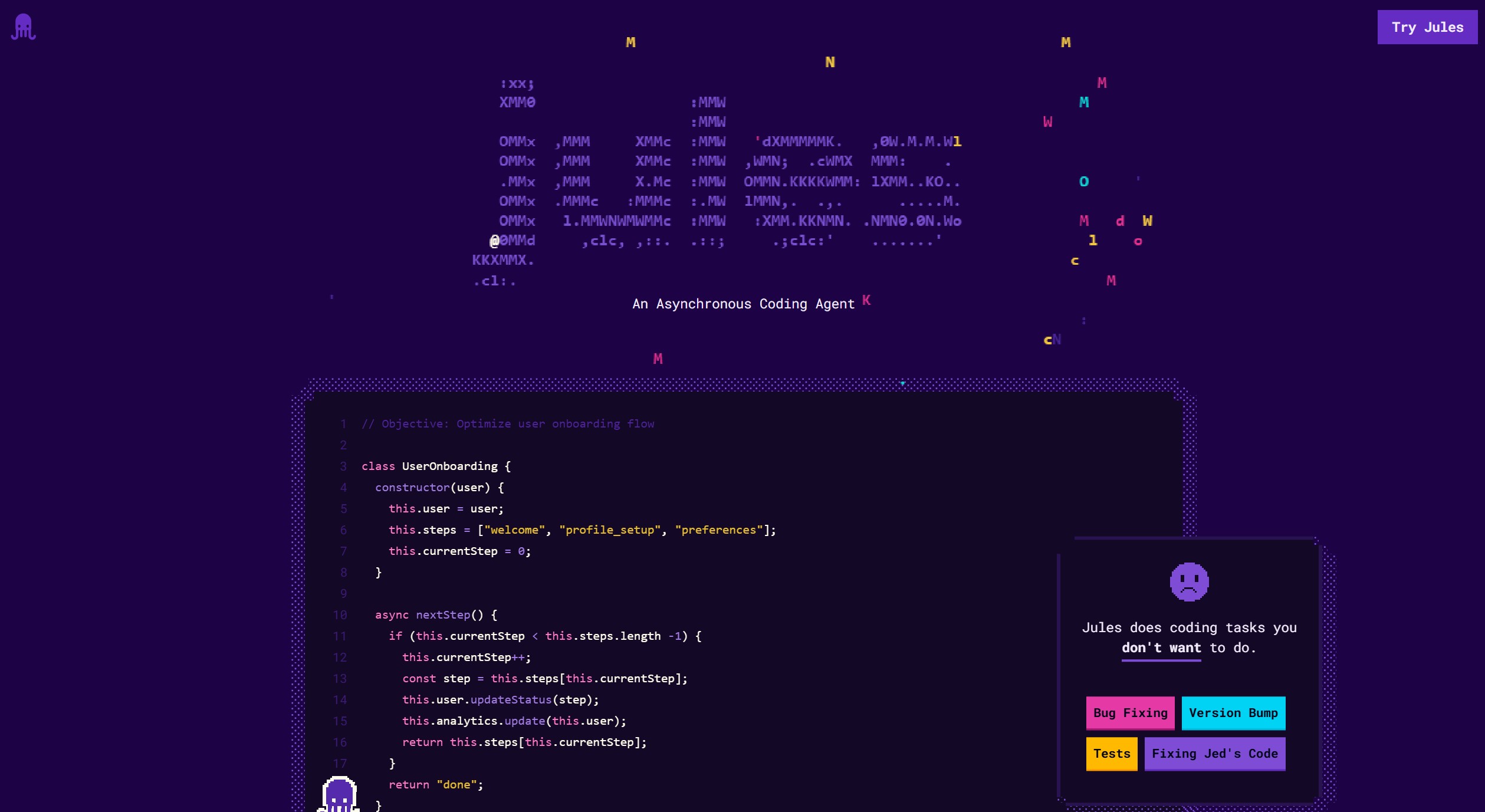Click the pixel octopus at editor bottom
Screen dimensions: 1485x812
click(x=339, y=794)
